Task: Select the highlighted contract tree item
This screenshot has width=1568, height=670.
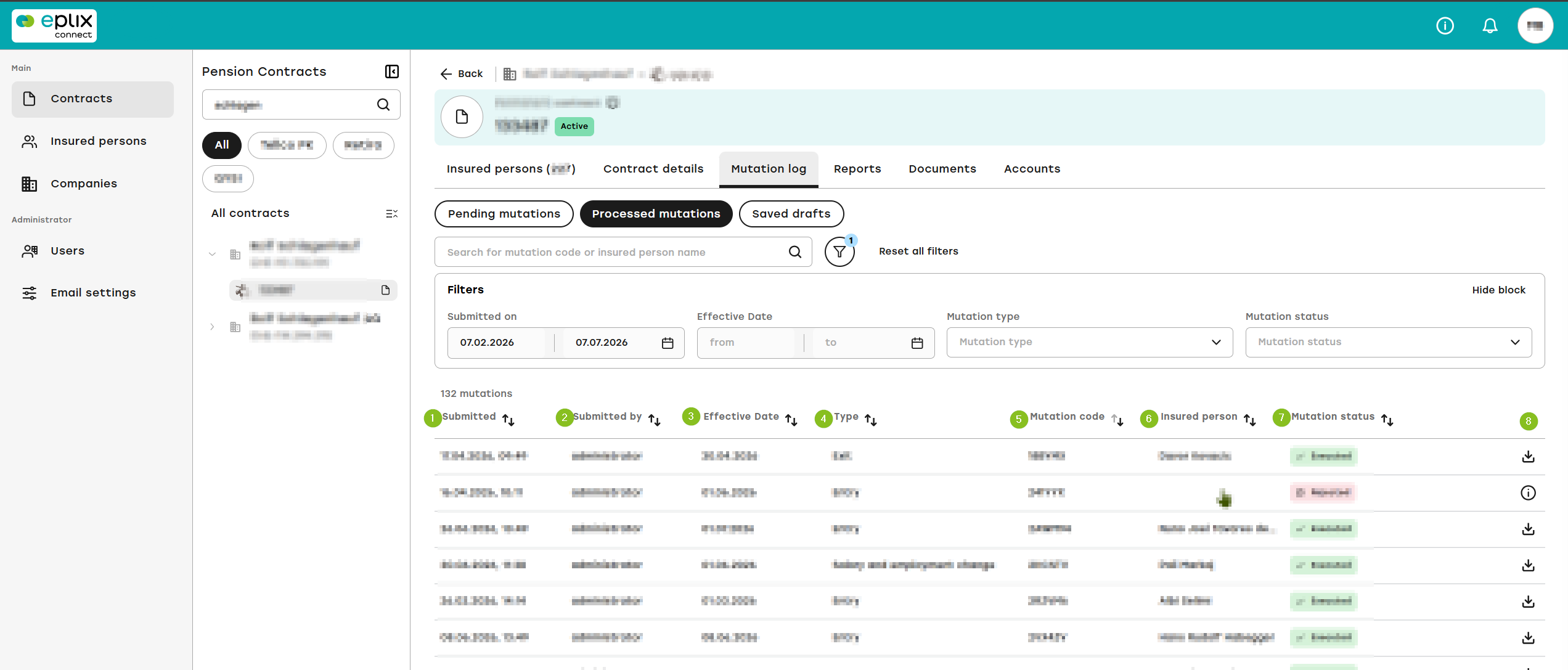Action: (x=313, y=290)
